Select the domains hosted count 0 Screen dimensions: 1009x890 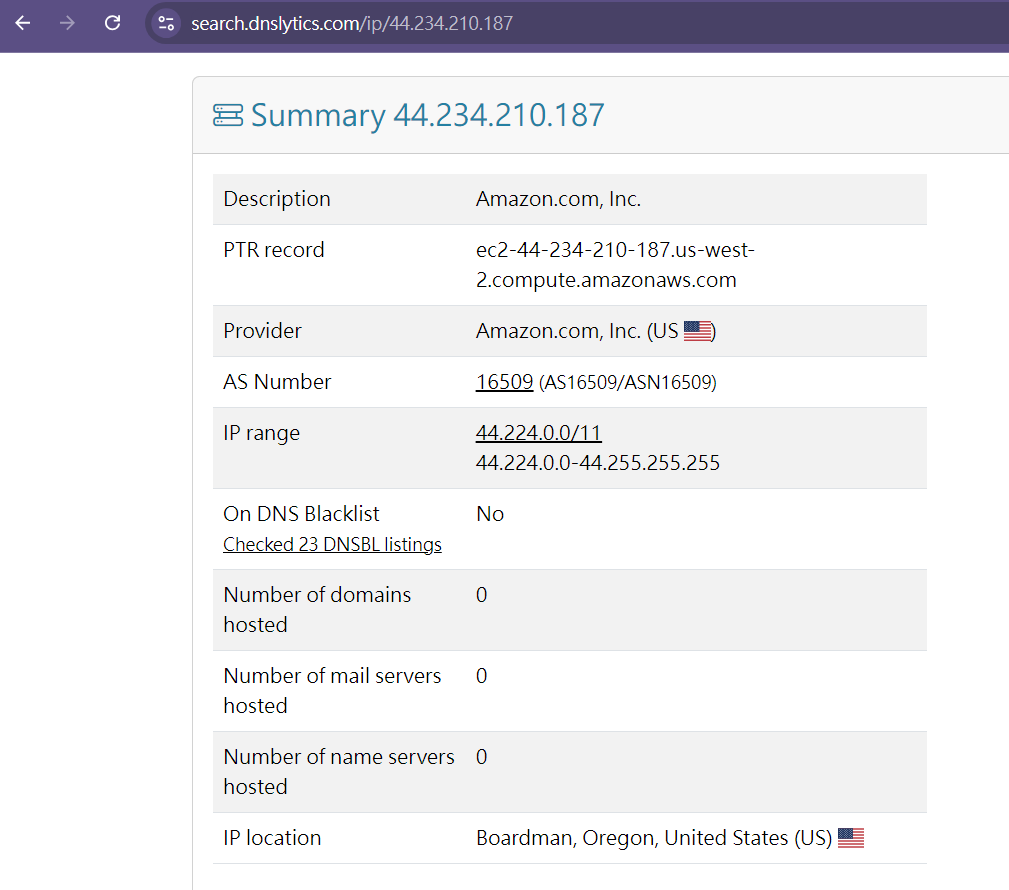(x=481, y=595)
